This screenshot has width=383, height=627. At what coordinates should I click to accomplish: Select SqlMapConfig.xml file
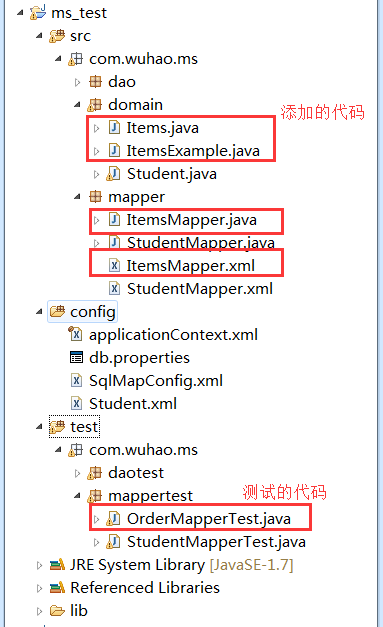pyautogui.click(x=156, y=380)
